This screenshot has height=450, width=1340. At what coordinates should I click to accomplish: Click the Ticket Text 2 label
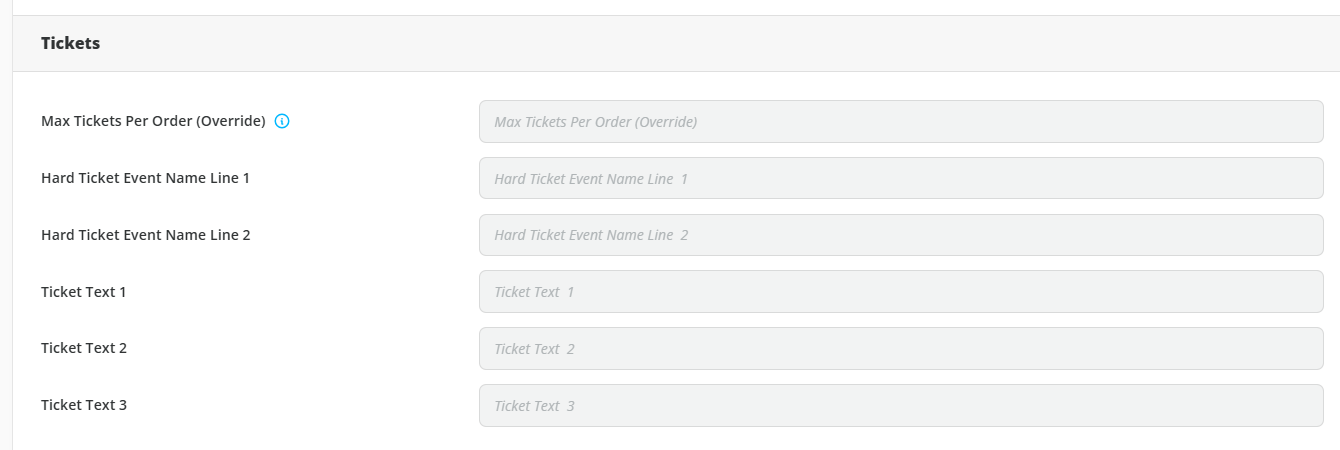[84, 348]
